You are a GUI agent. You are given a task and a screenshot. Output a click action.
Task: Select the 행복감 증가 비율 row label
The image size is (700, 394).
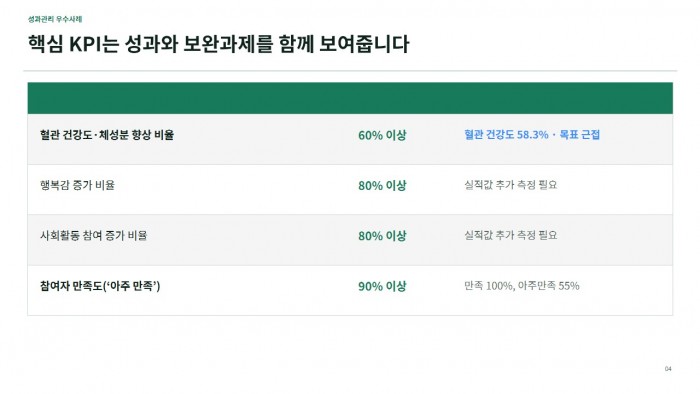point(77,185)
